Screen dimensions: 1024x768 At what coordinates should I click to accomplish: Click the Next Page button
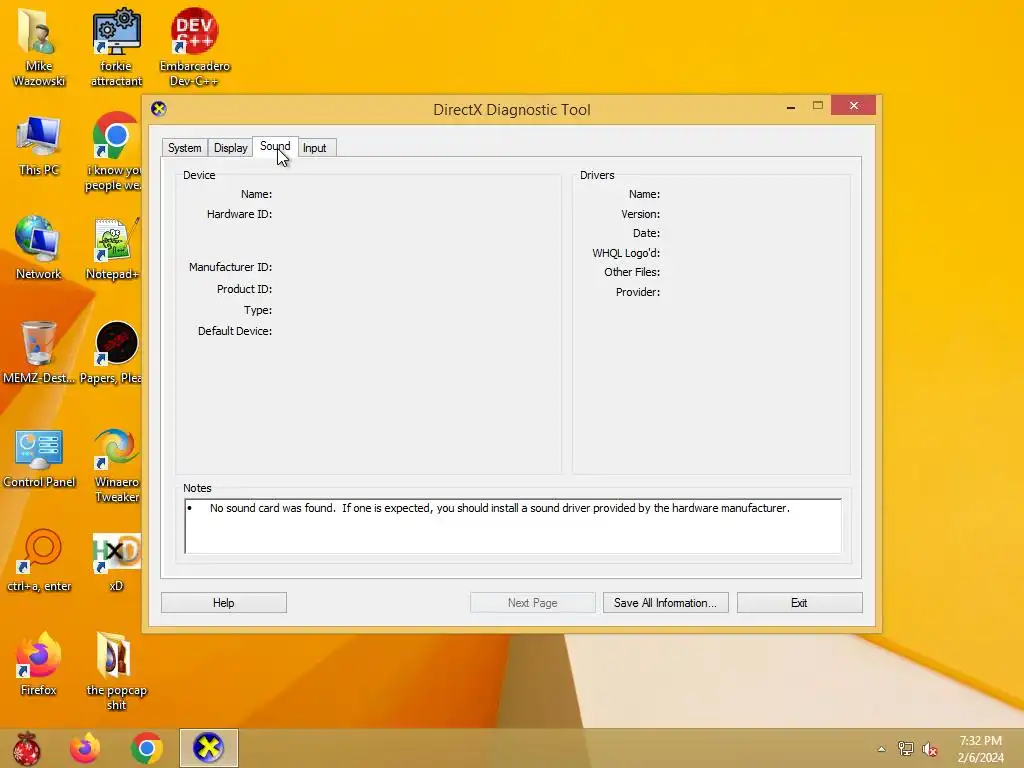coord(532,603)
